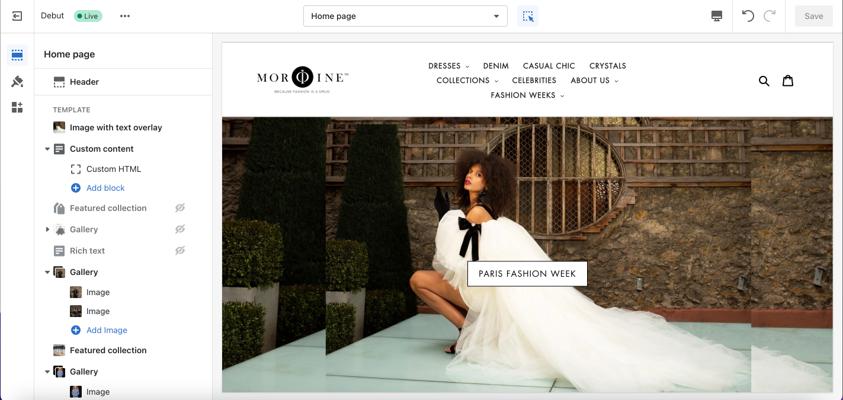
Task: Click the exit editor icon at top left
Action: [17, 16]
